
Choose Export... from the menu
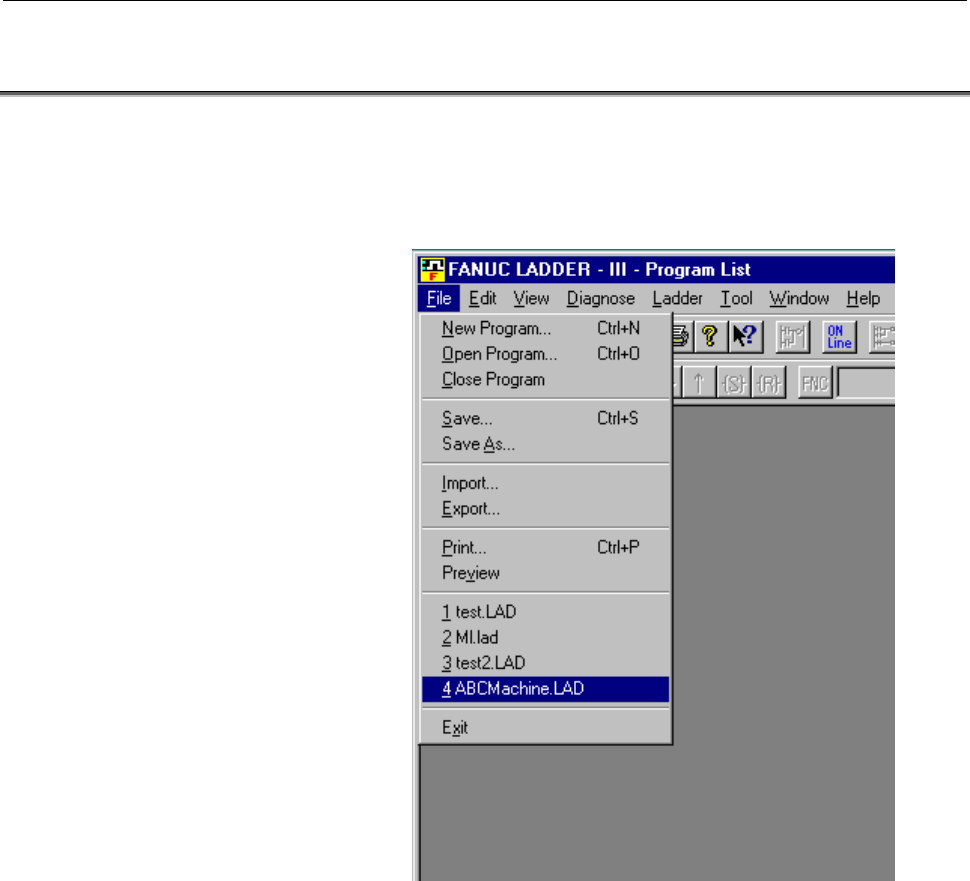pos(546,509)
